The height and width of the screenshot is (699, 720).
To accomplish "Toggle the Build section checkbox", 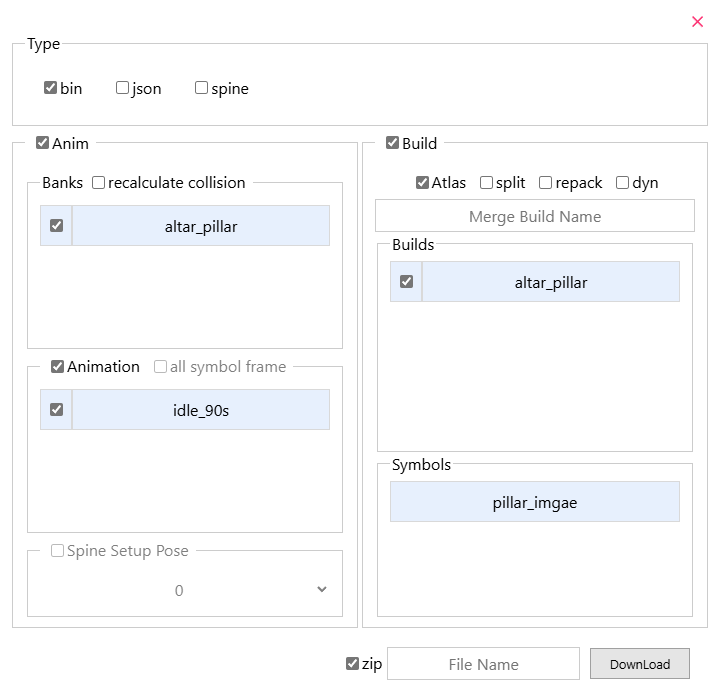I will point(392,143).
